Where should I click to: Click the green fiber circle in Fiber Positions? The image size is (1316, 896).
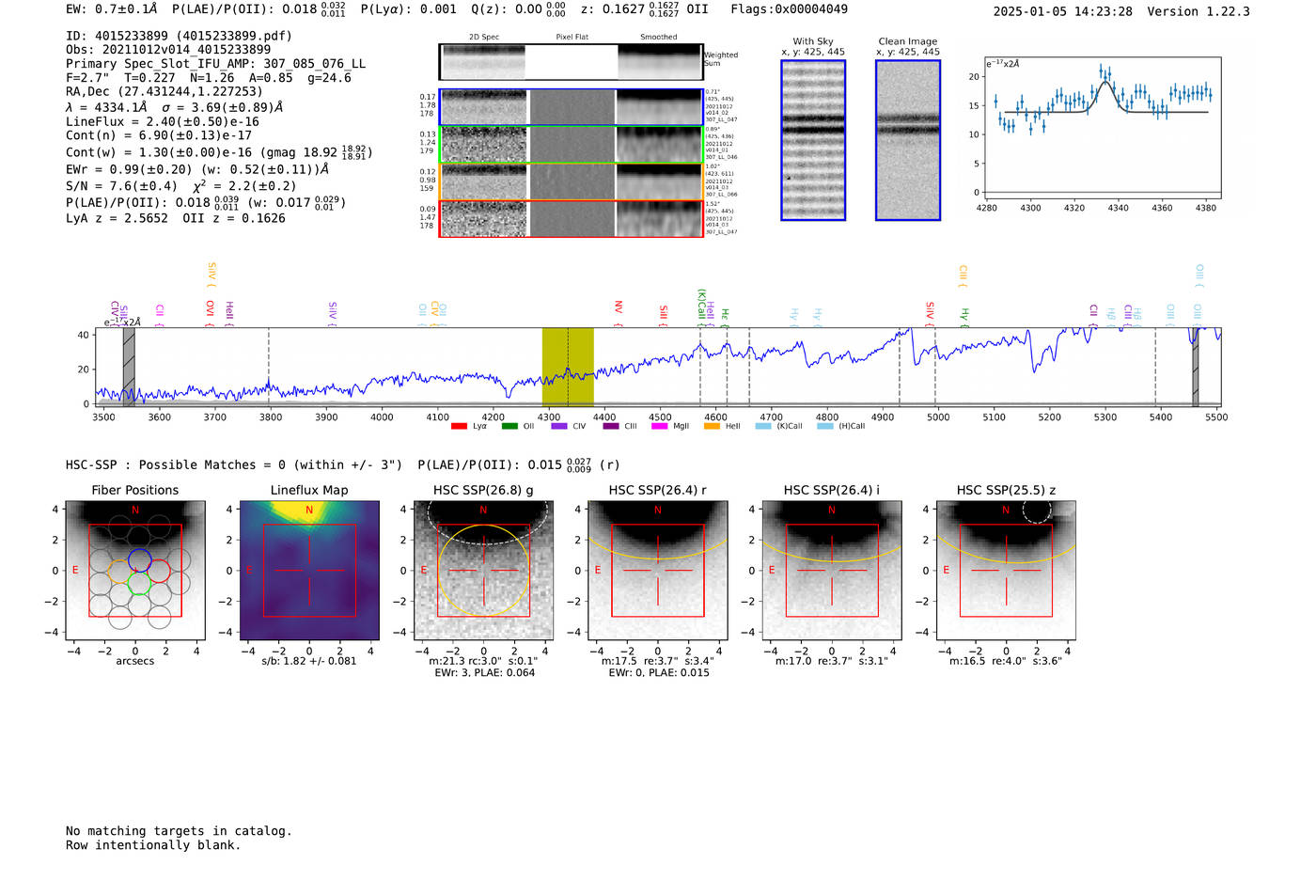coord(138,582)
